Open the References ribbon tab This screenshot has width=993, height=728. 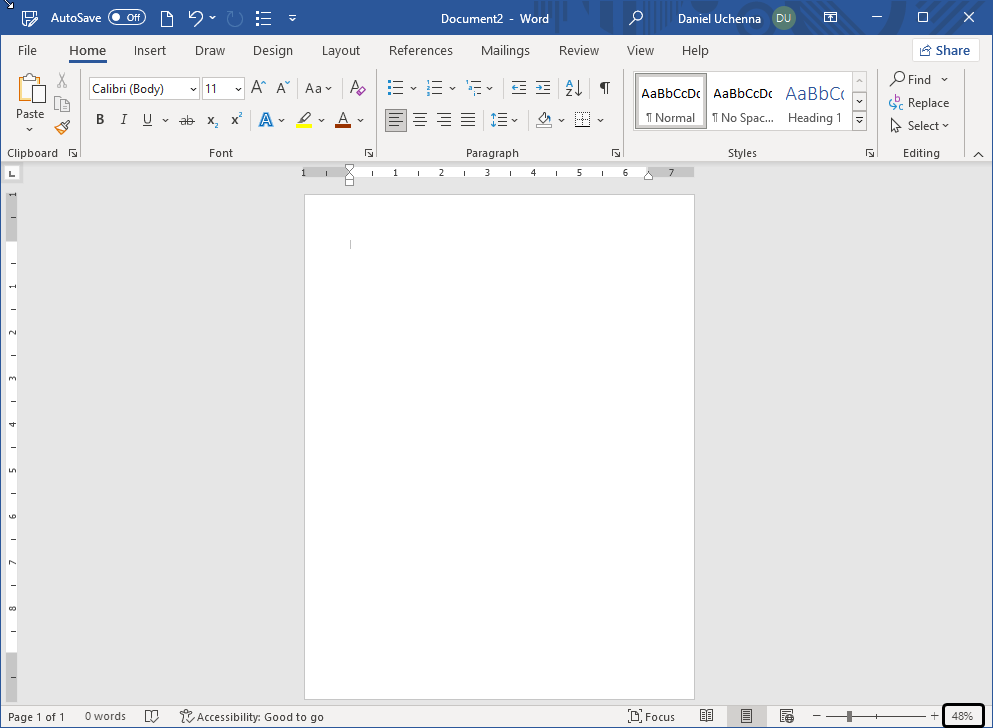[421, 50]
